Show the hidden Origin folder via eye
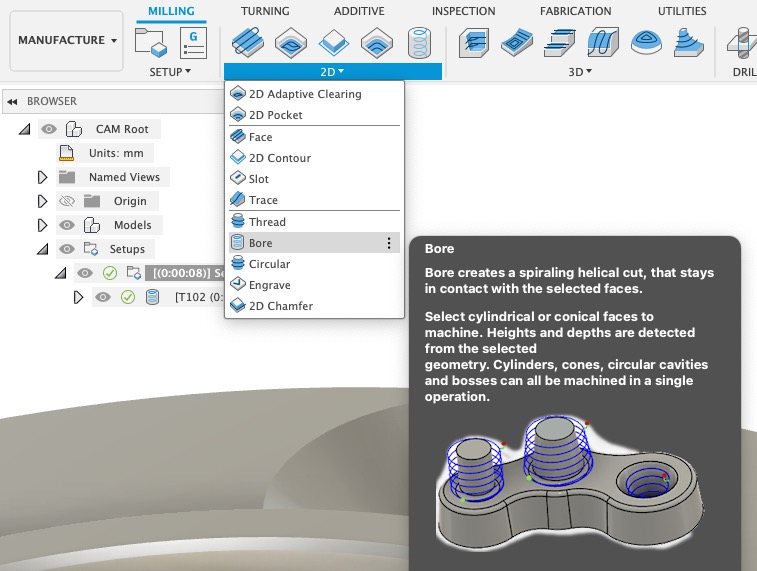This screenshot has height=571, width=757. [67, 201]
